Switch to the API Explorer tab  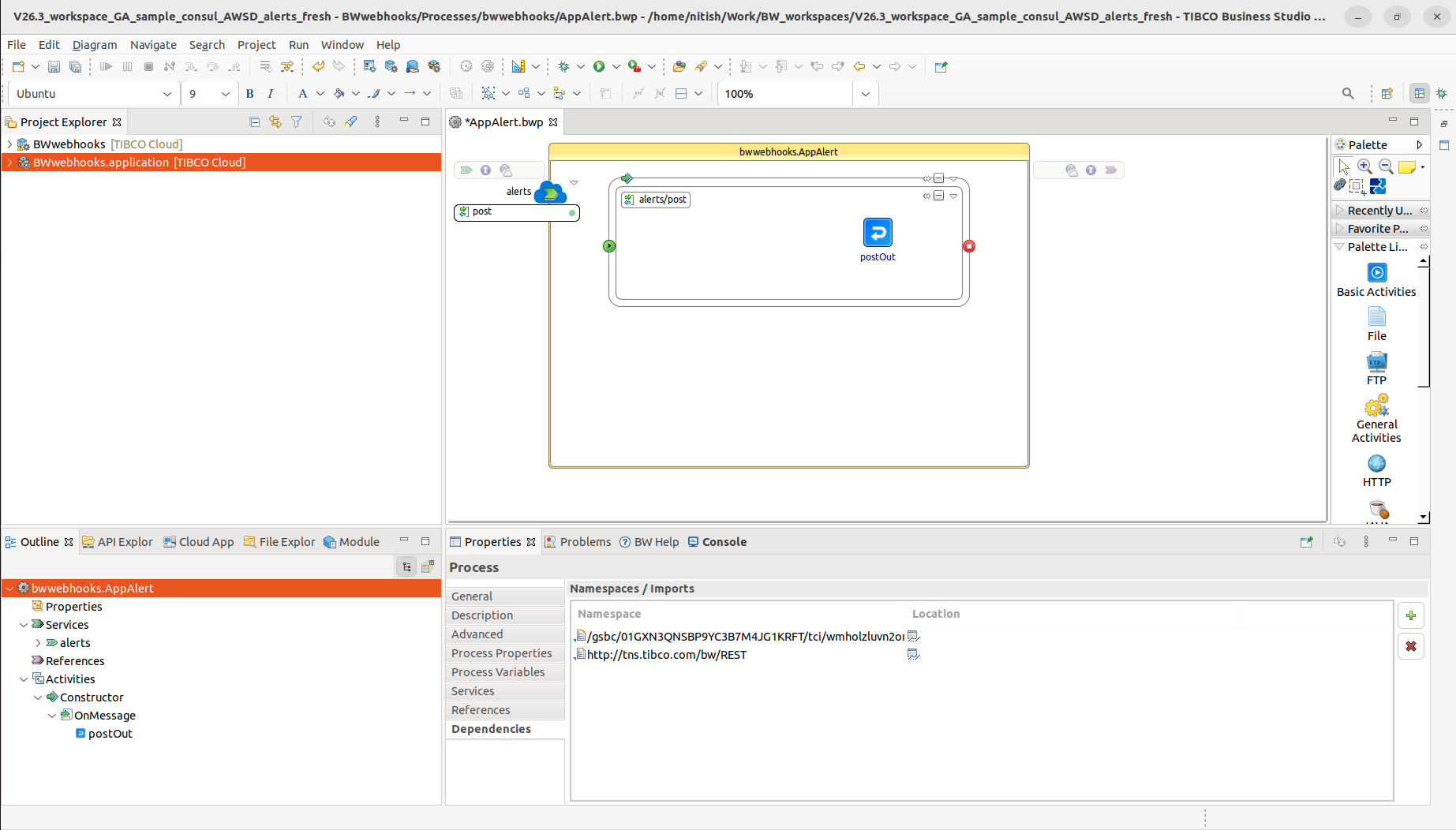118,542
